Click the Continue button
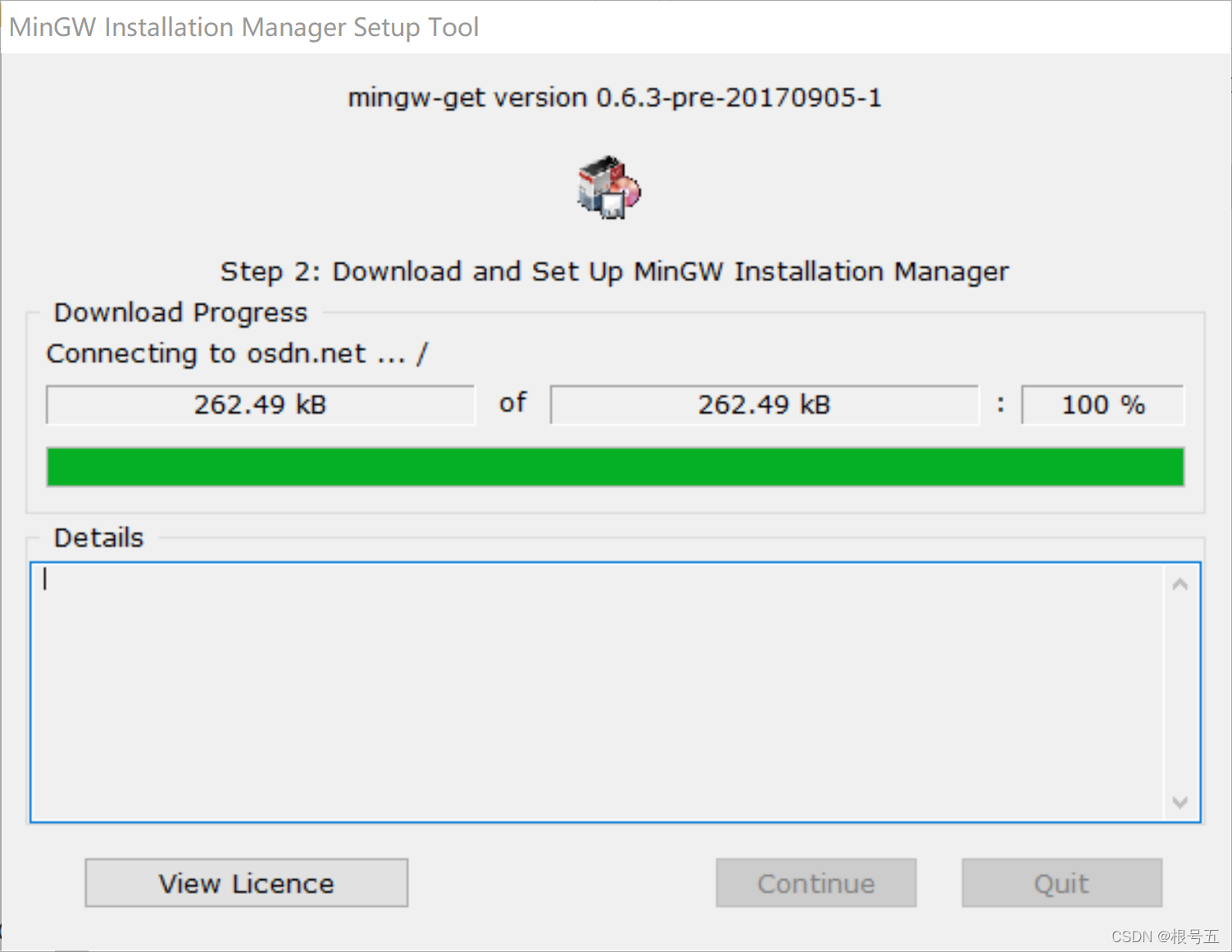1232x952 pixels. tap(816, 883)
